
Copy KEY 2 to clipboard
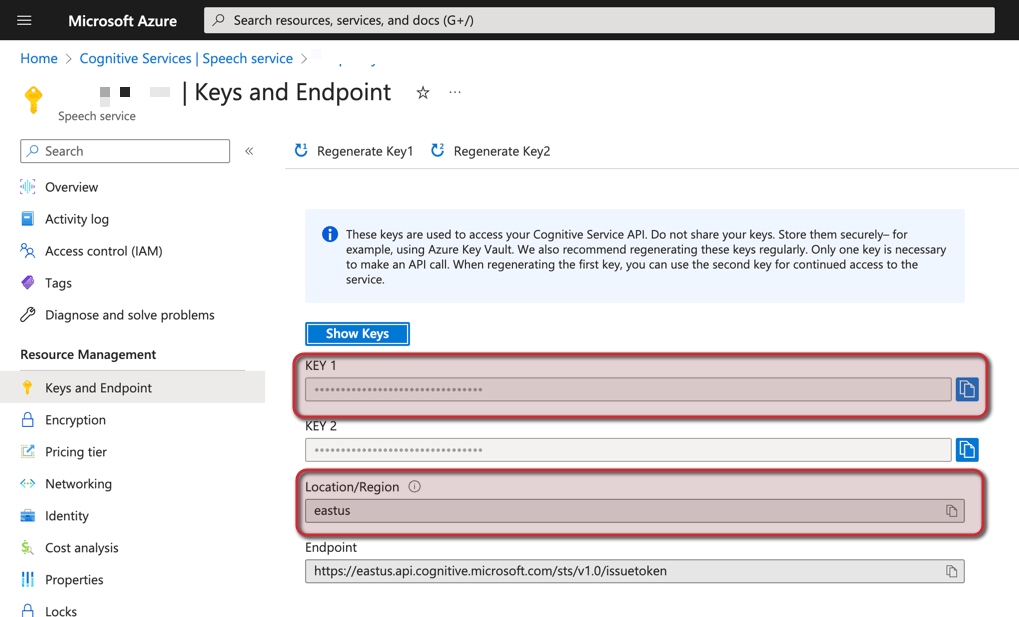[x=966, y=450]
